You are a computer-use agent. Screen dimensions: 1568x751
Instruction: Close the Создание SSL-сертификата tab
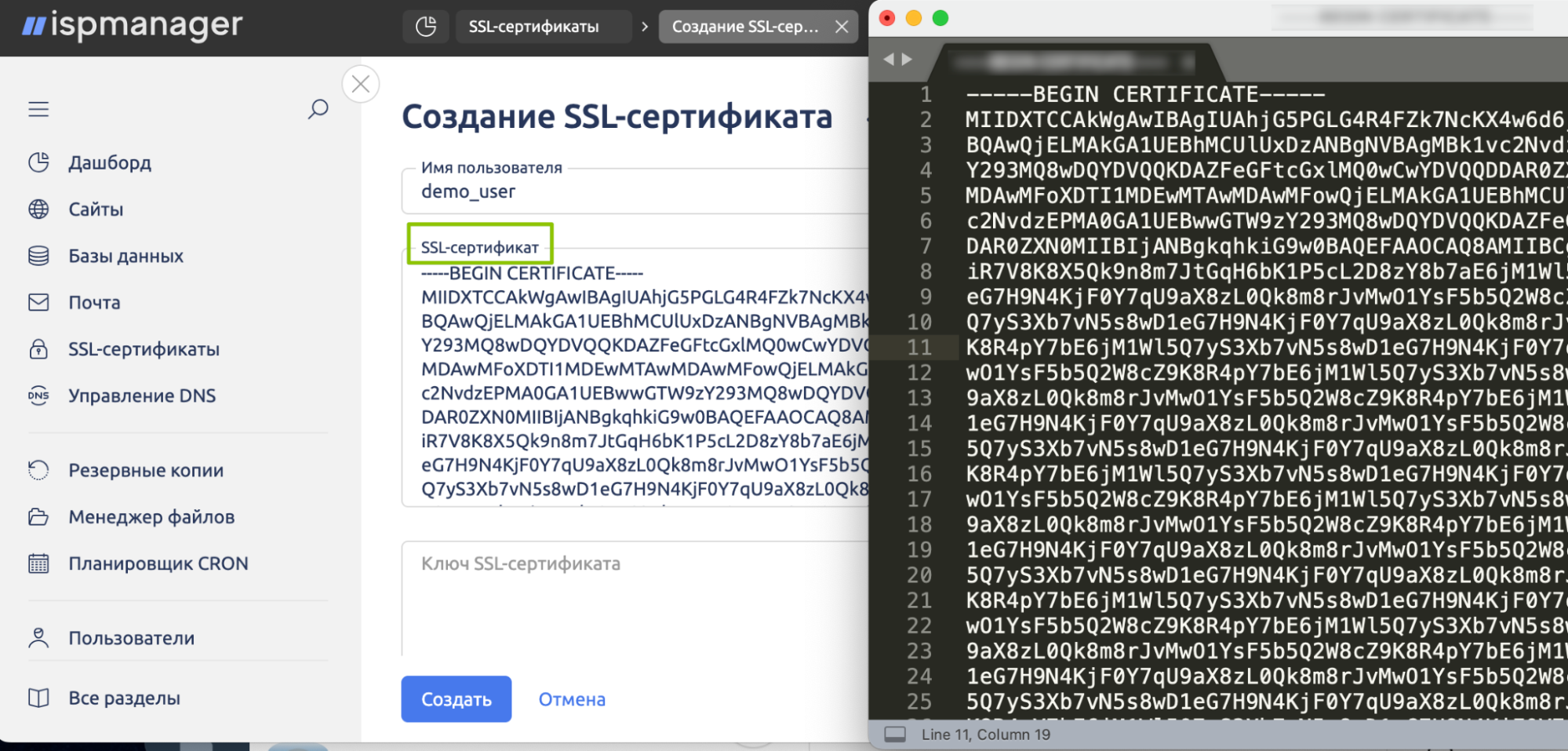click(x=842, y=27)
